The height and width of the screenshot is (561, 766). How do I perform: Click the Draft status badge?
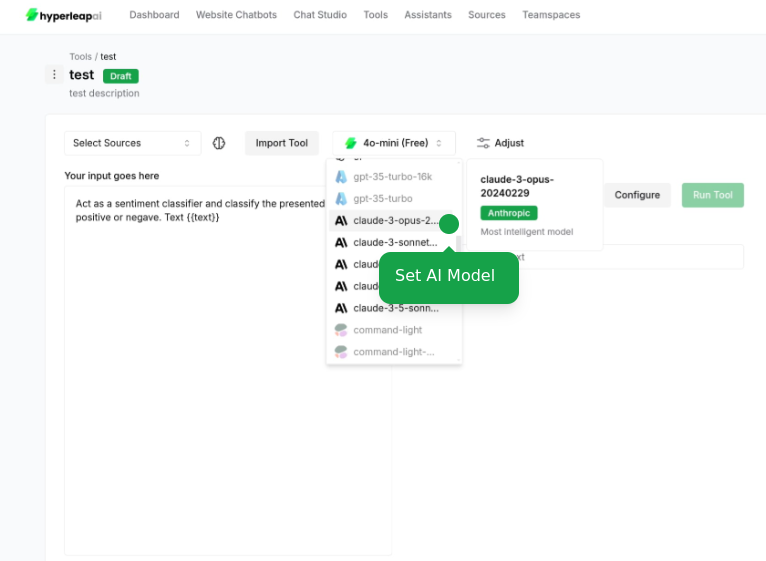tap(121, 76)
